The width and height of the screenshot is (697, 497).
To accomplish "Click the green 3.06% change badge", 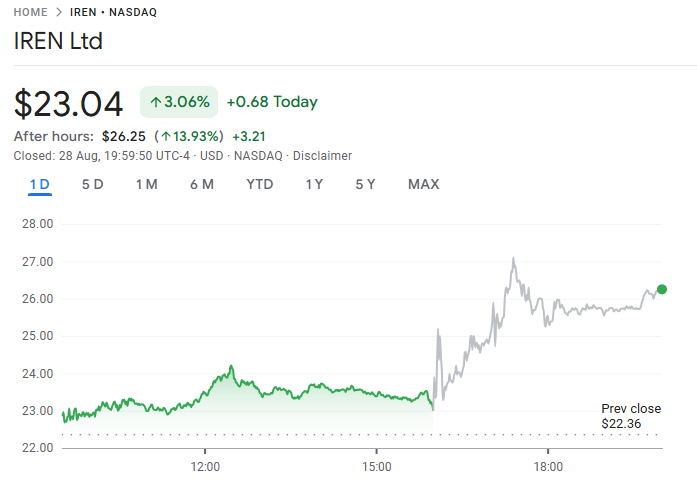I will coord(179,102).
